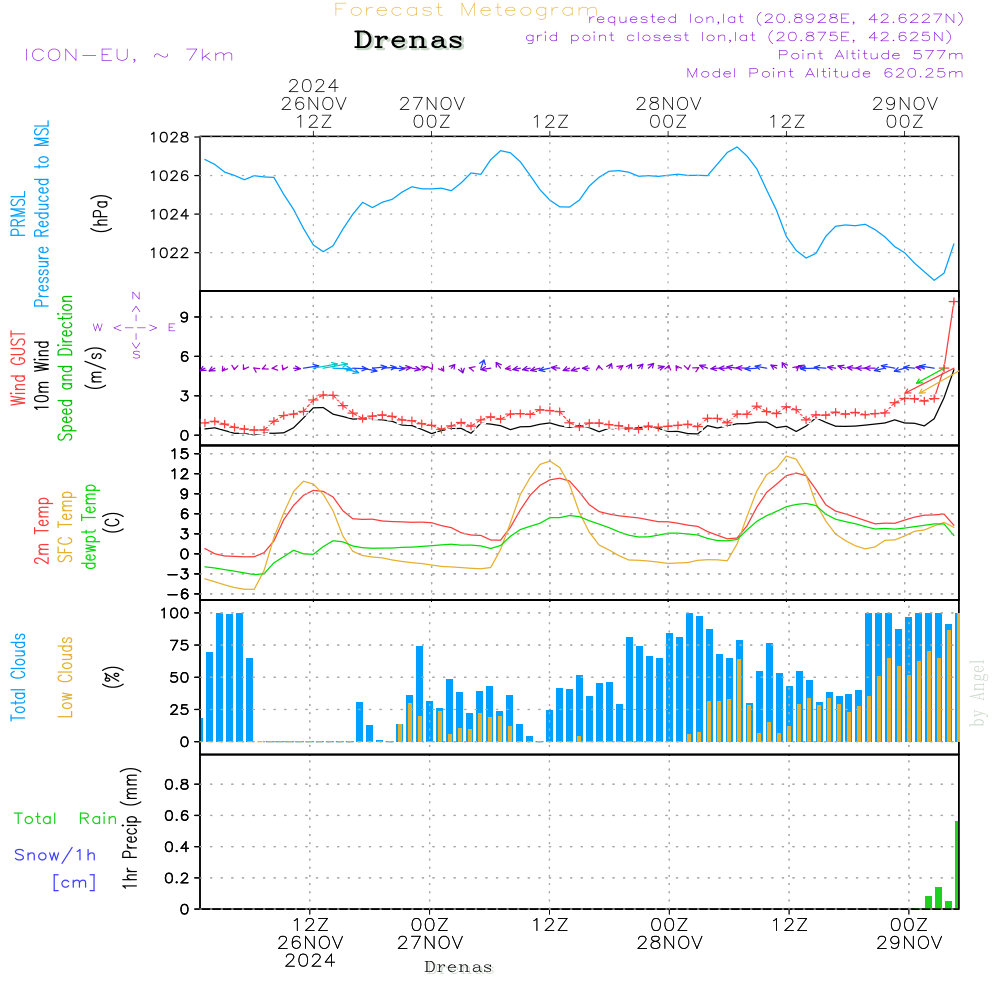Click the bold "Drenas" heading at top
The height and width of the screenshot is (1000, 1000).
[409, 40]
